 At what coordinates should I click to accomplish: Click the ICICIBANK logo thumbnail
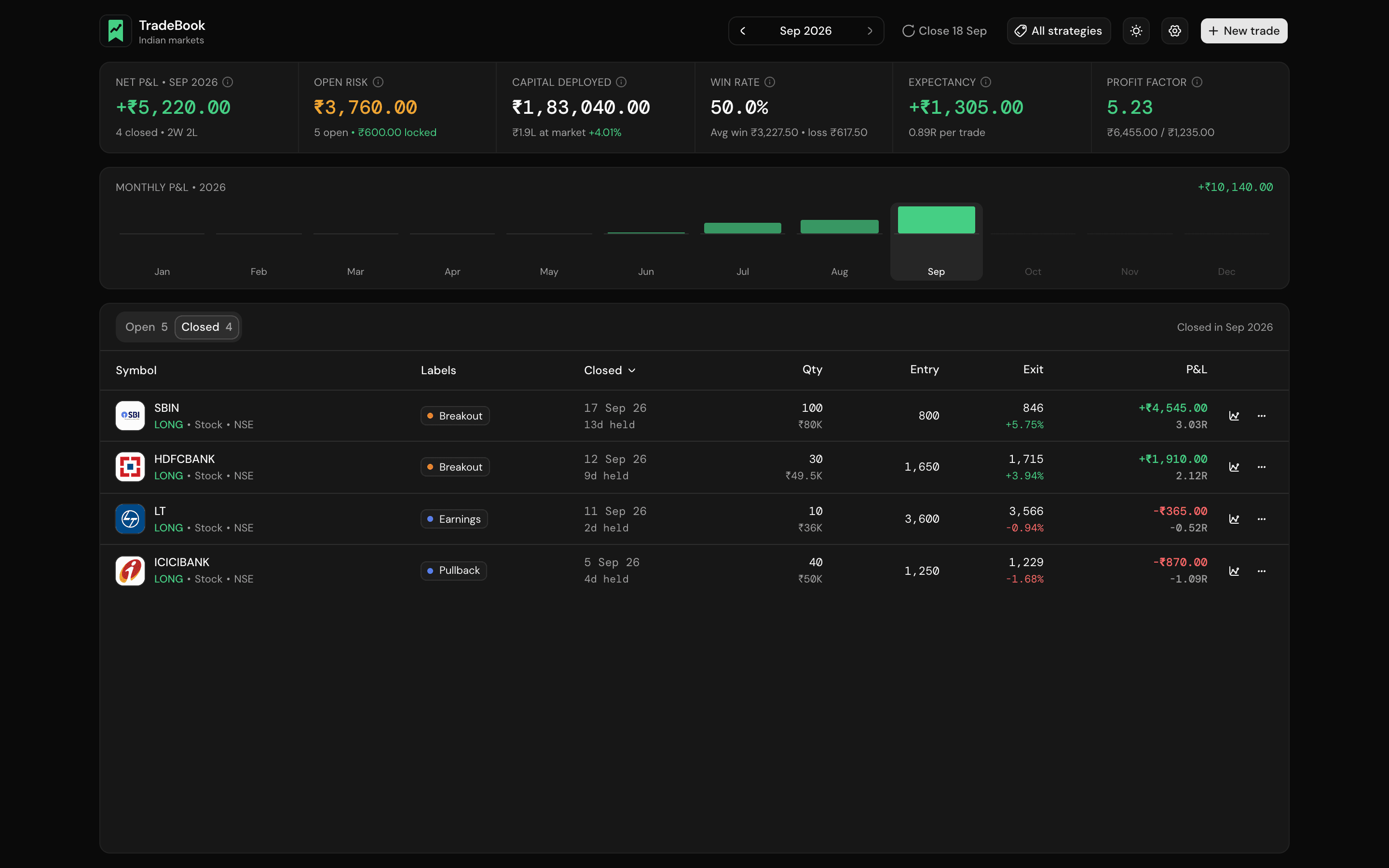pyautogui.click(x=130, y=570)
